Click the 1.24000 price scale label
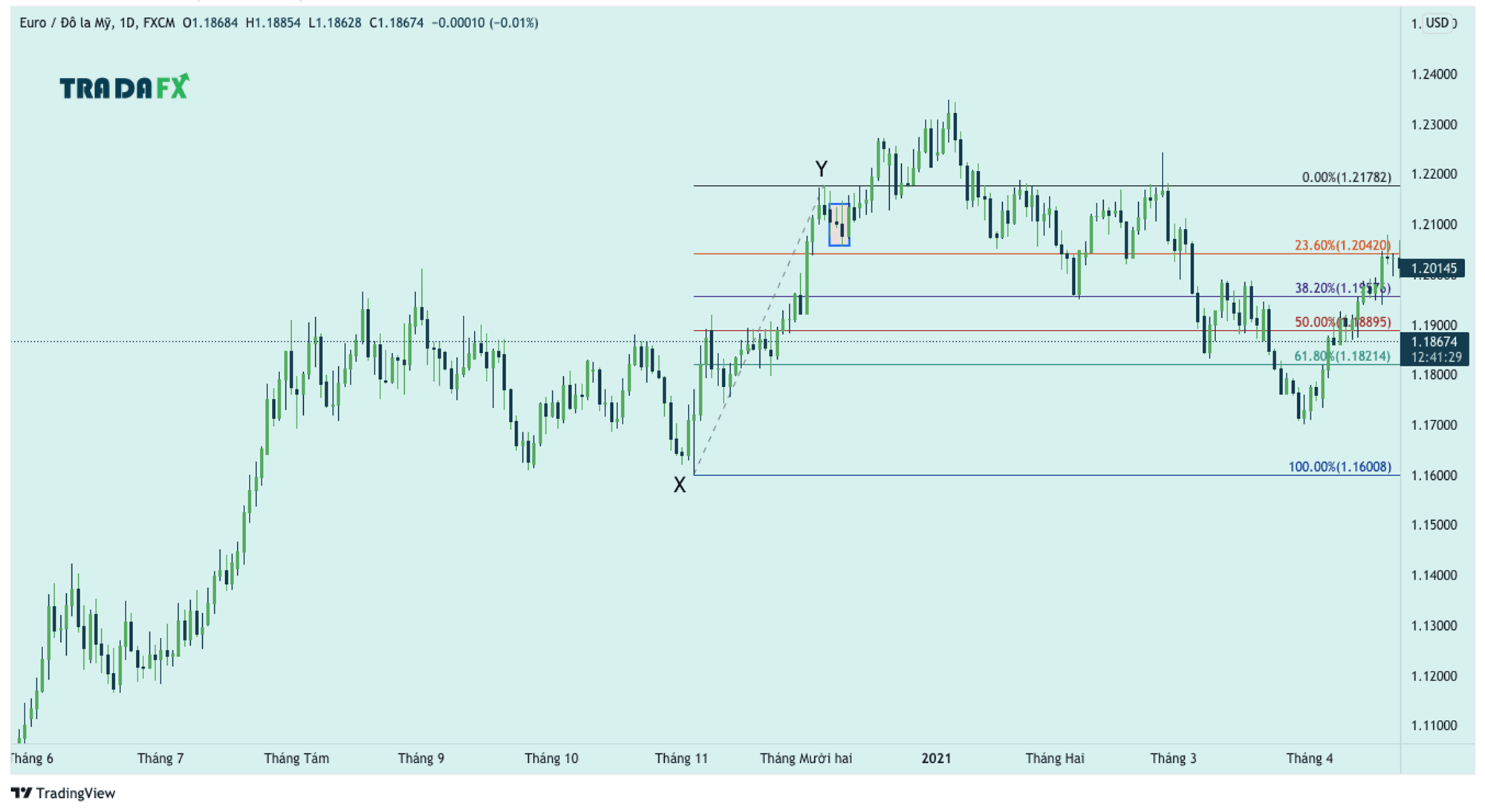1485x812 pixels. click(1434, 74)
